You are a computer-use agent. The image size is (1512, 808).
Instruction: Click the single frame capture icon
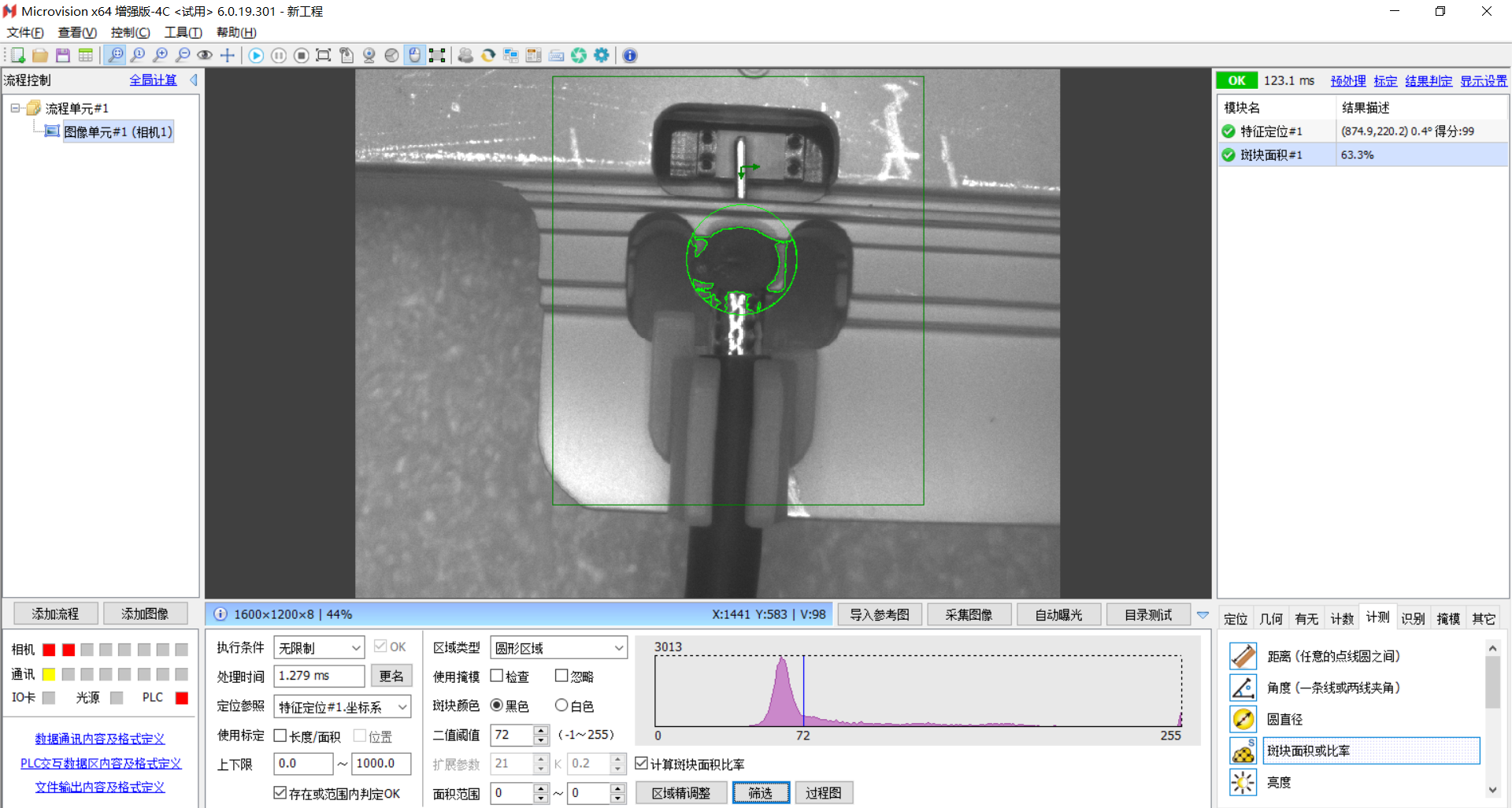(x=324, y=55)
